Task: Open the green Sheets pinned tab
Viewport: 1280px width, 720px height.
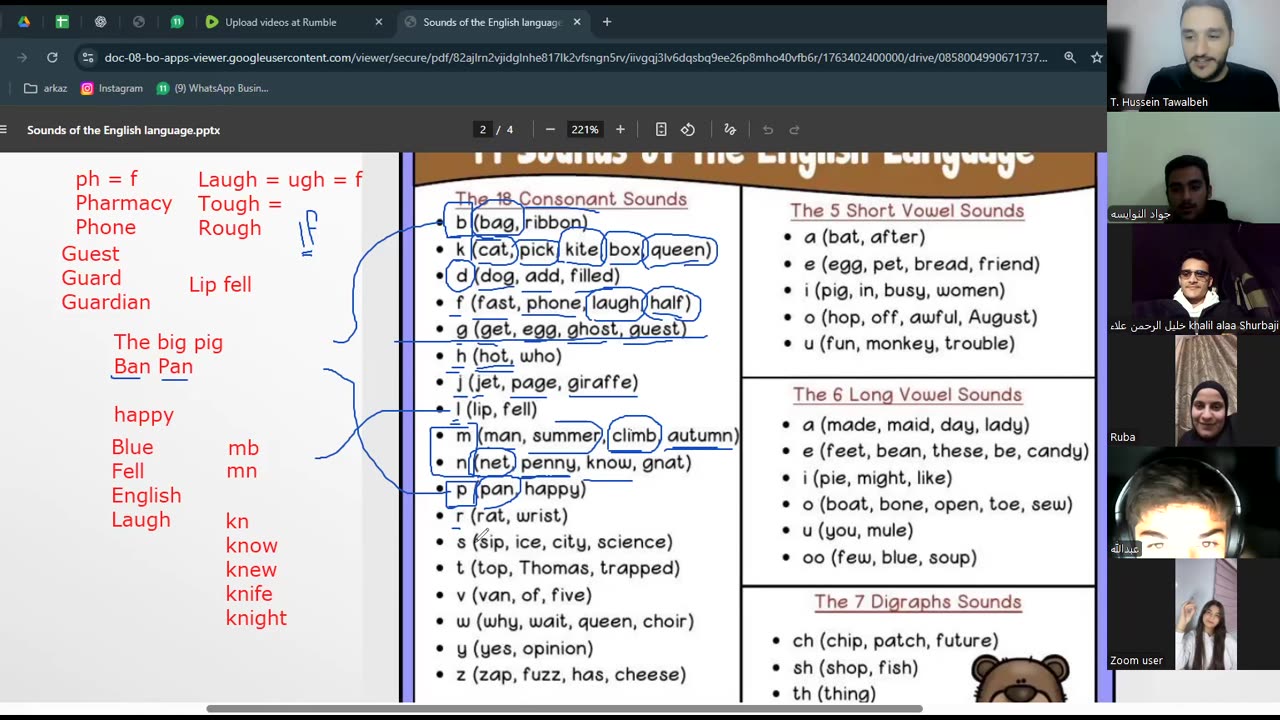Action: 62,22
